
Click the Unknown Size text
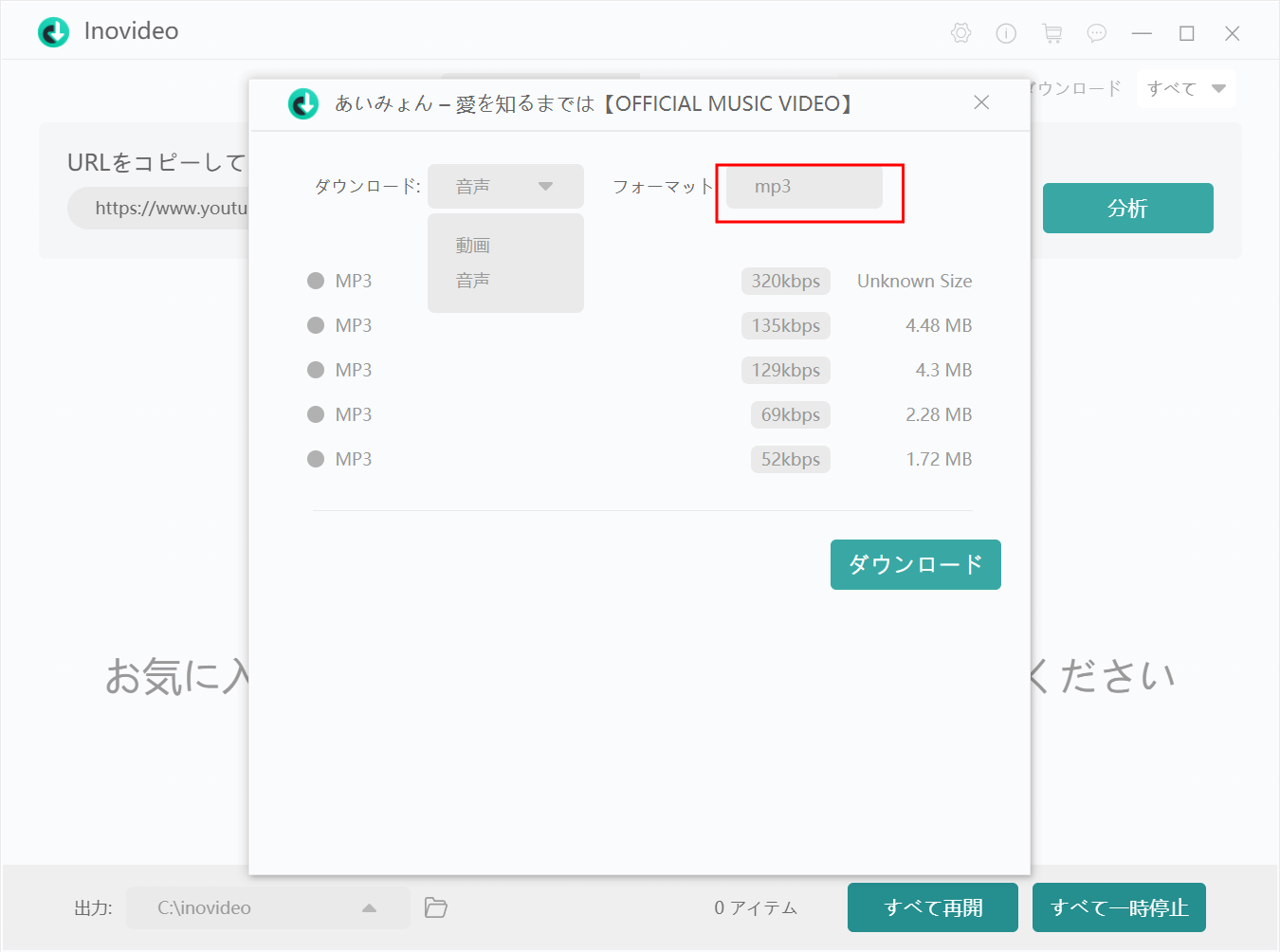[x=915, y=281]
